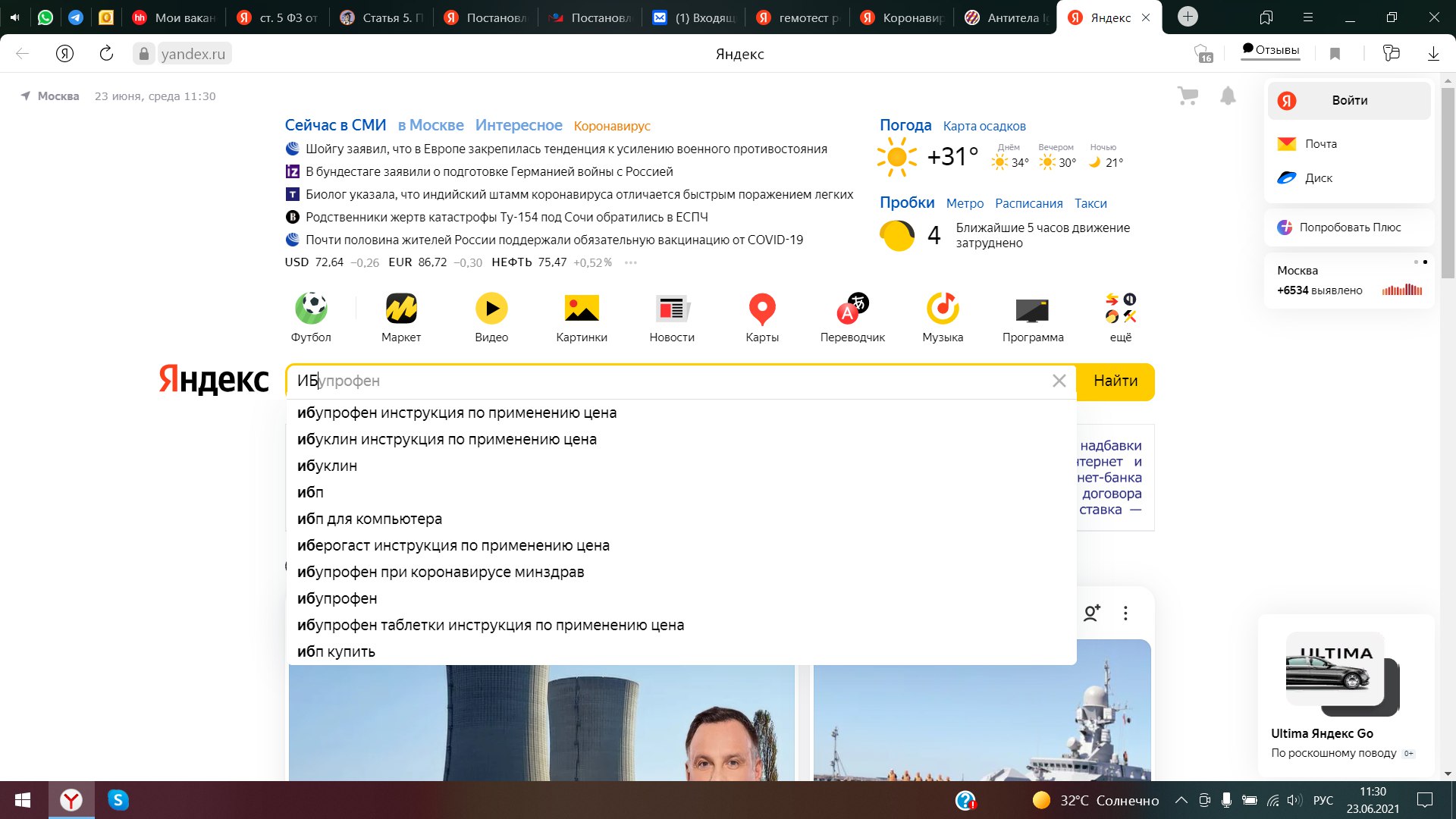The height and width of the screenshot is (819, 1456).
Task: Open notifications bell icon
Action: (1228, 96)
